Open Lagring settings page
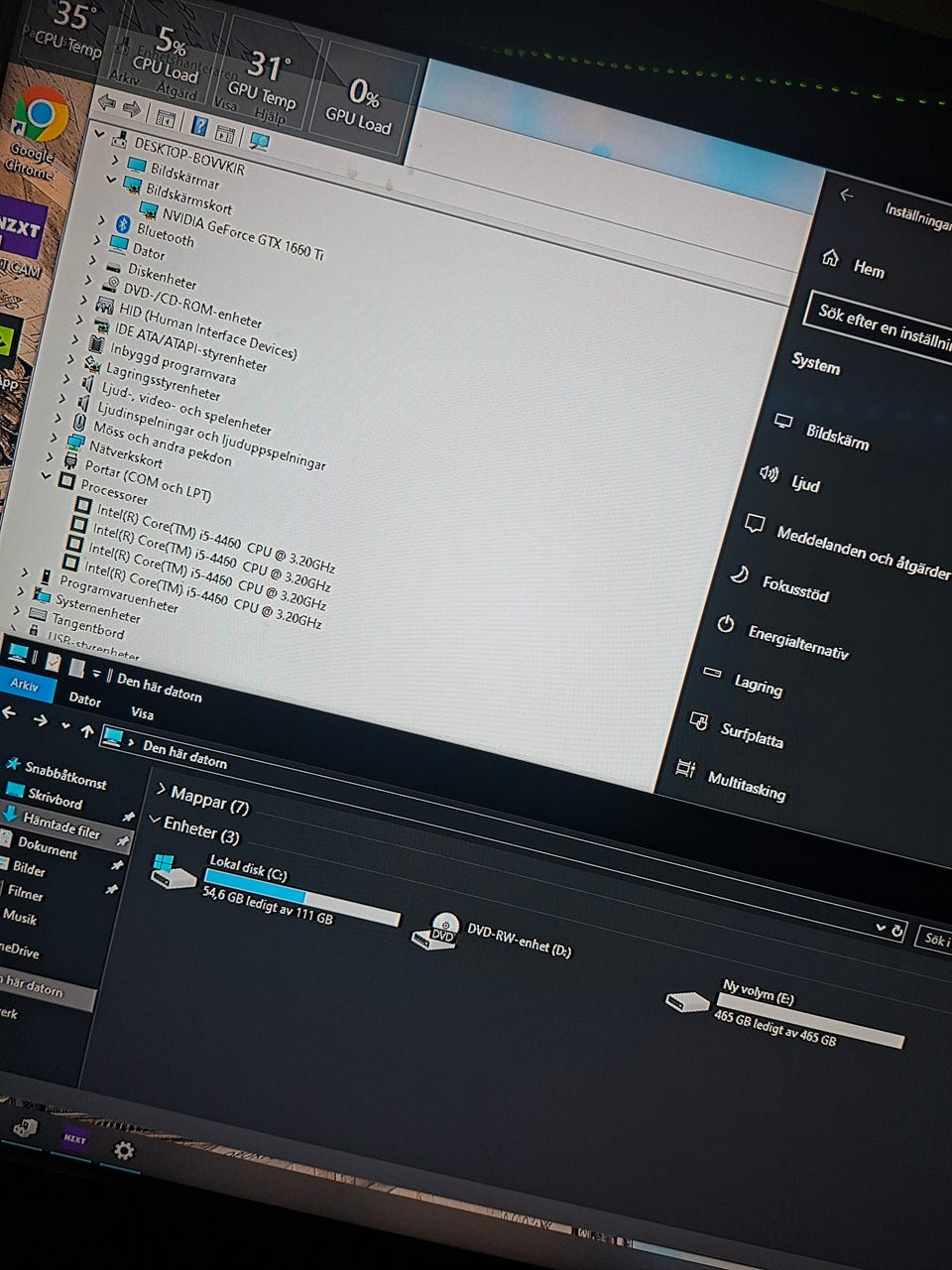 tap(743, 681)
